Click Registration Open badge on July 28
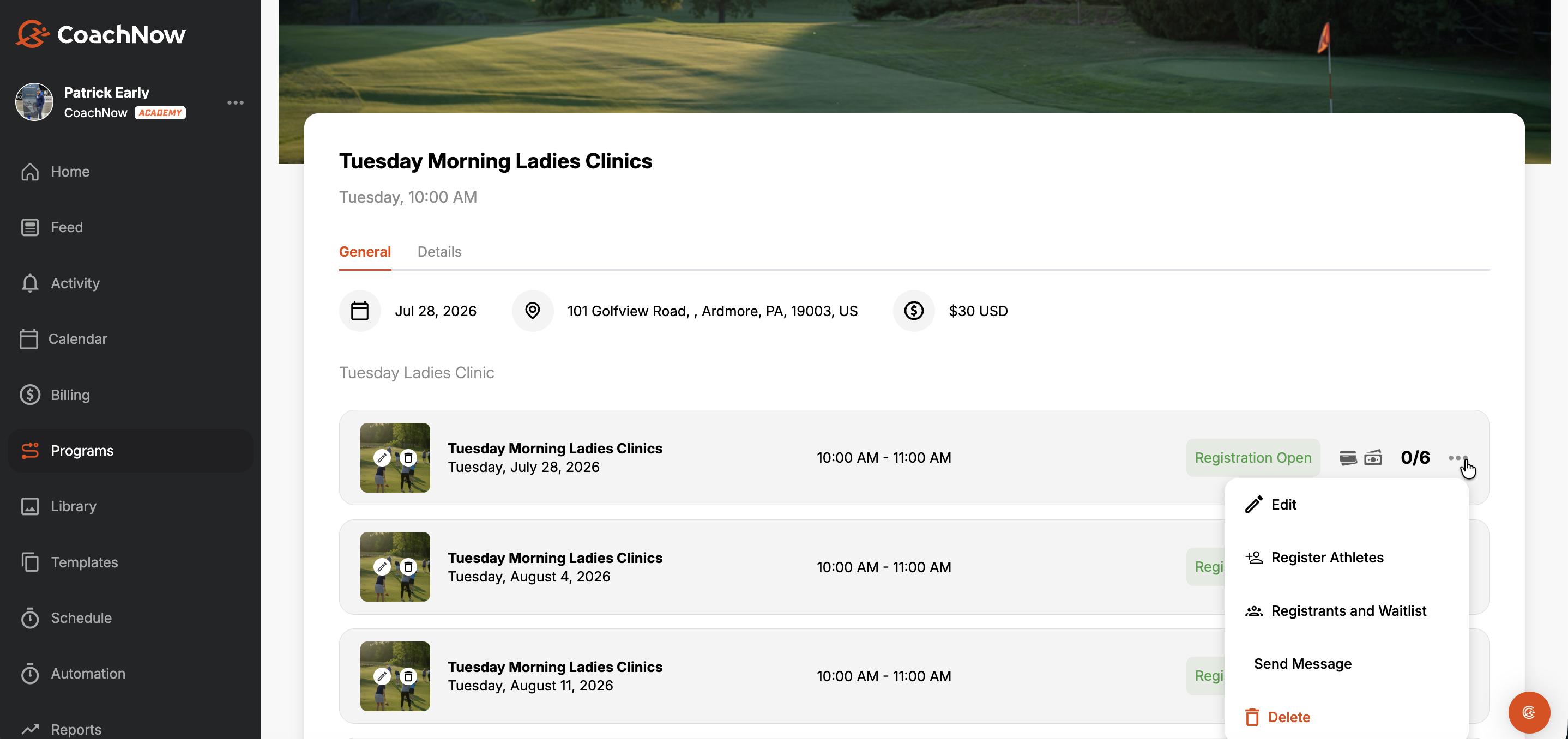 tap(1253, 457)
